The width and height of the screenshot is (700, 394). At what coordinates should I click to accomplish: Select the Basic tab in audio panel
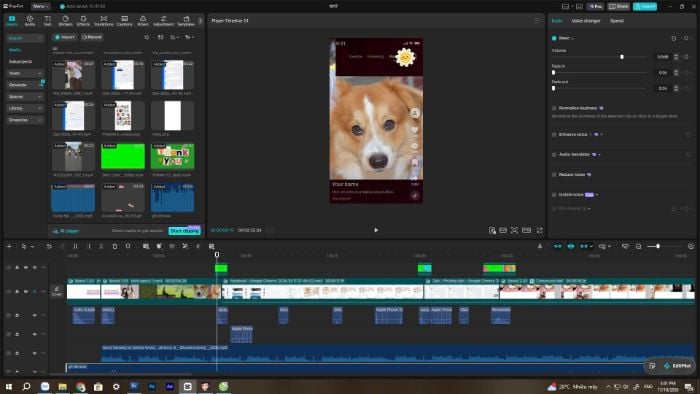coord(557,21)
